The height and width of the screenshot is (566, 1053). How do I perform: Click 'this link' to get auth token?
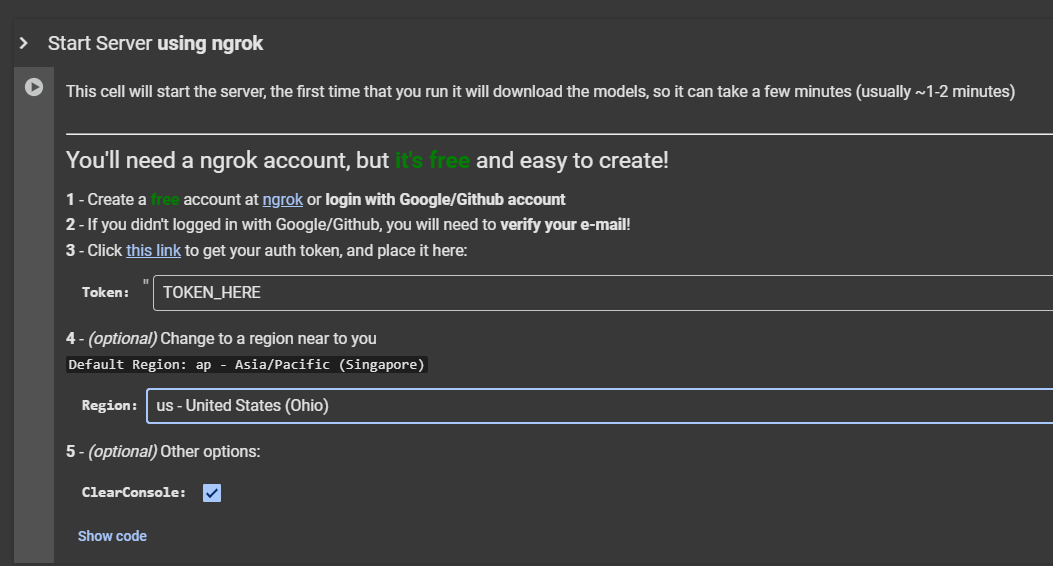[153, 250]
